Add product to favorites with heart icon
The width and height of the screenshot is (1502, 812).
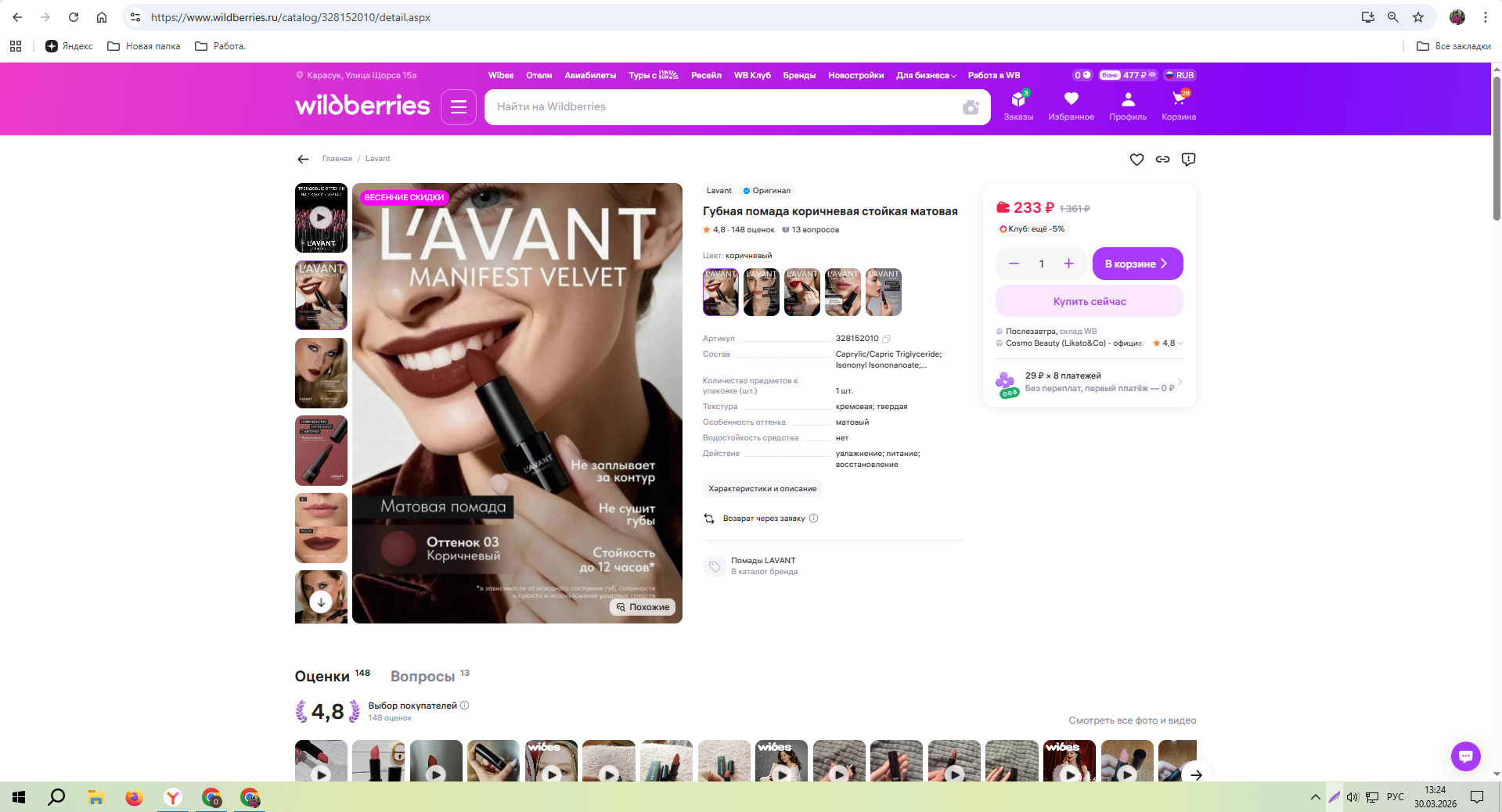pos(1136,160)
